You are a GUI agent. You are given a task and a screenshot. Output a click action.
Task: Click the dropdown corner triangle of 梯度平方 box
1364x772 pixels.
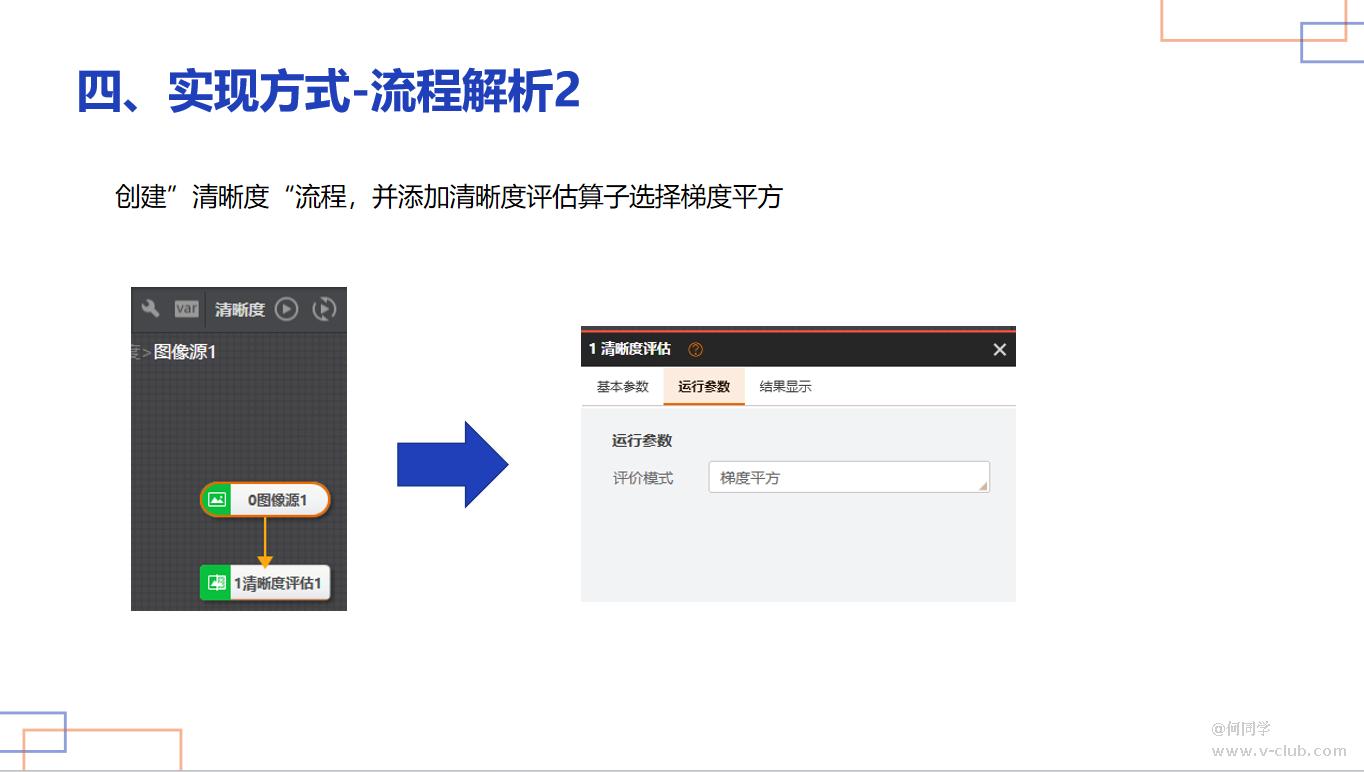pos(982,485)
